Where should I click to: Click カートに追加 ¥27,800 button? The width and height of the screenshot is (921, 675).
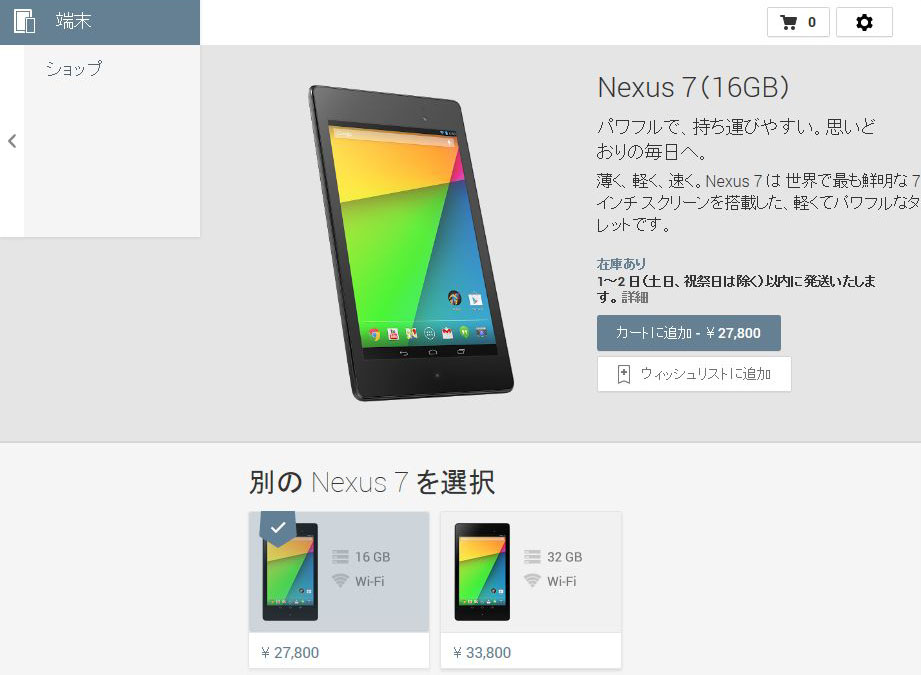tap(689, 333)
